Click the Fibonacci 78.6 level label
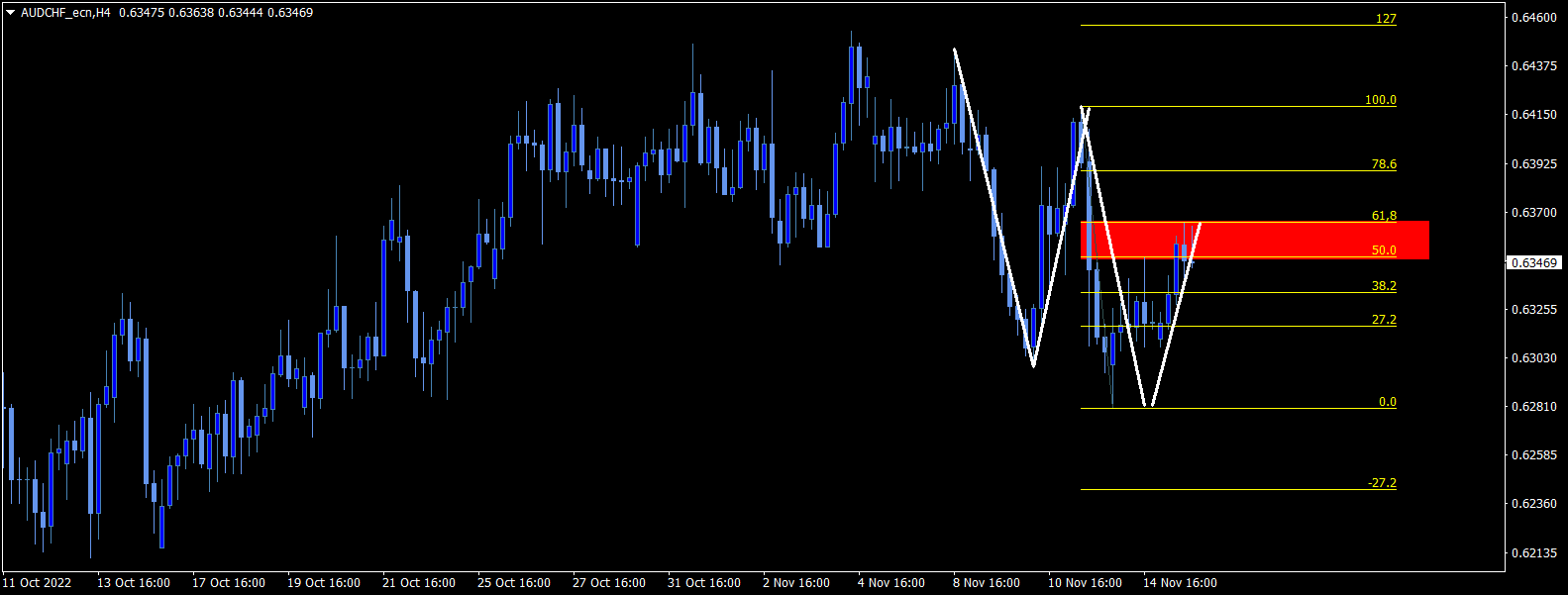 (x=1384, y=164)
